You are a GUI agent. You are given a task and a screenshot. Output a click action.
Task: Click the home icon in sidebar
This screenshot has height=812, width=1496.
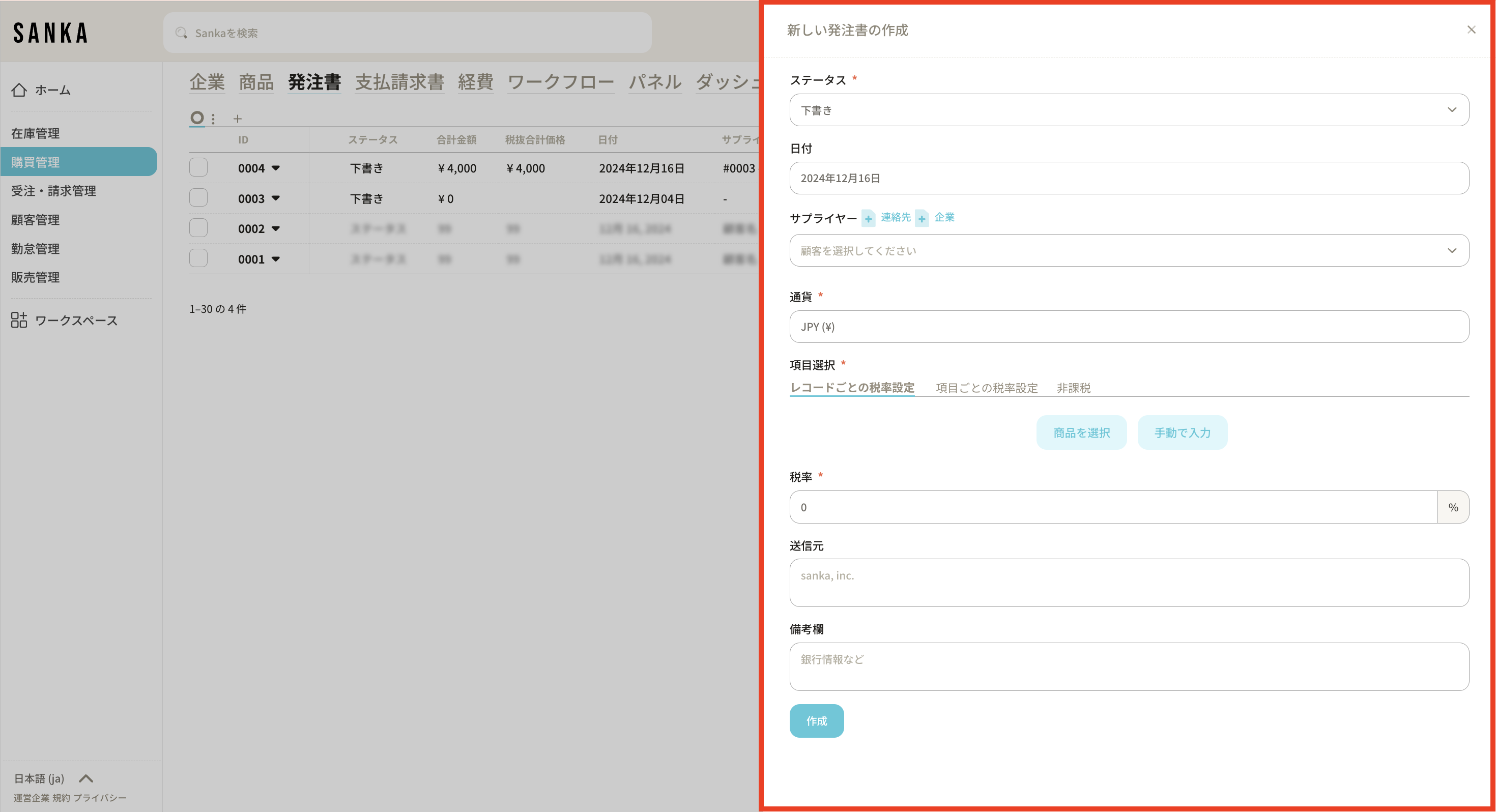pyautogui.click(x=19, y=90)
